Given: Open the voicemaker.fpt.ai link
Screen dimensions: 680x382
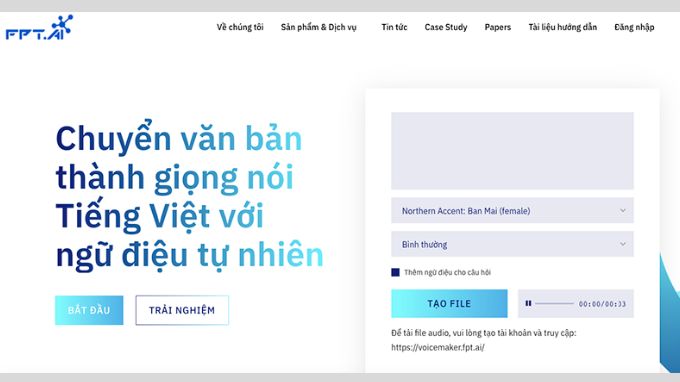Looking at the screenshot, I should (x=438, y=347).
